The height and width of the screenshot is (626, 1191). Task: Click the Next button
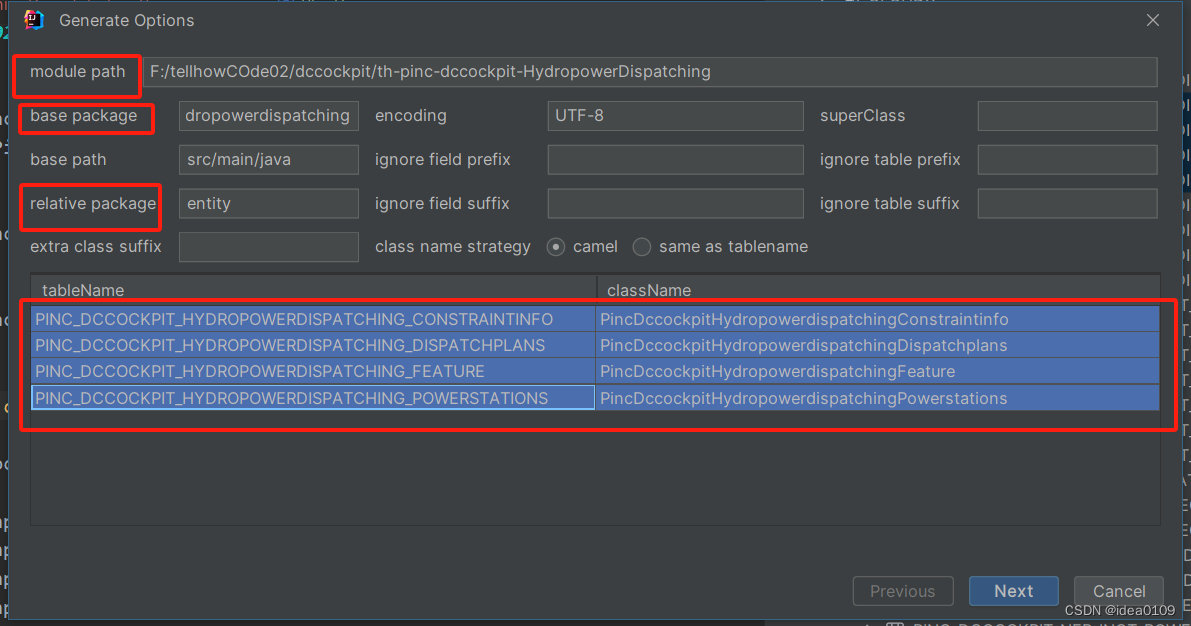(1013, 590)
